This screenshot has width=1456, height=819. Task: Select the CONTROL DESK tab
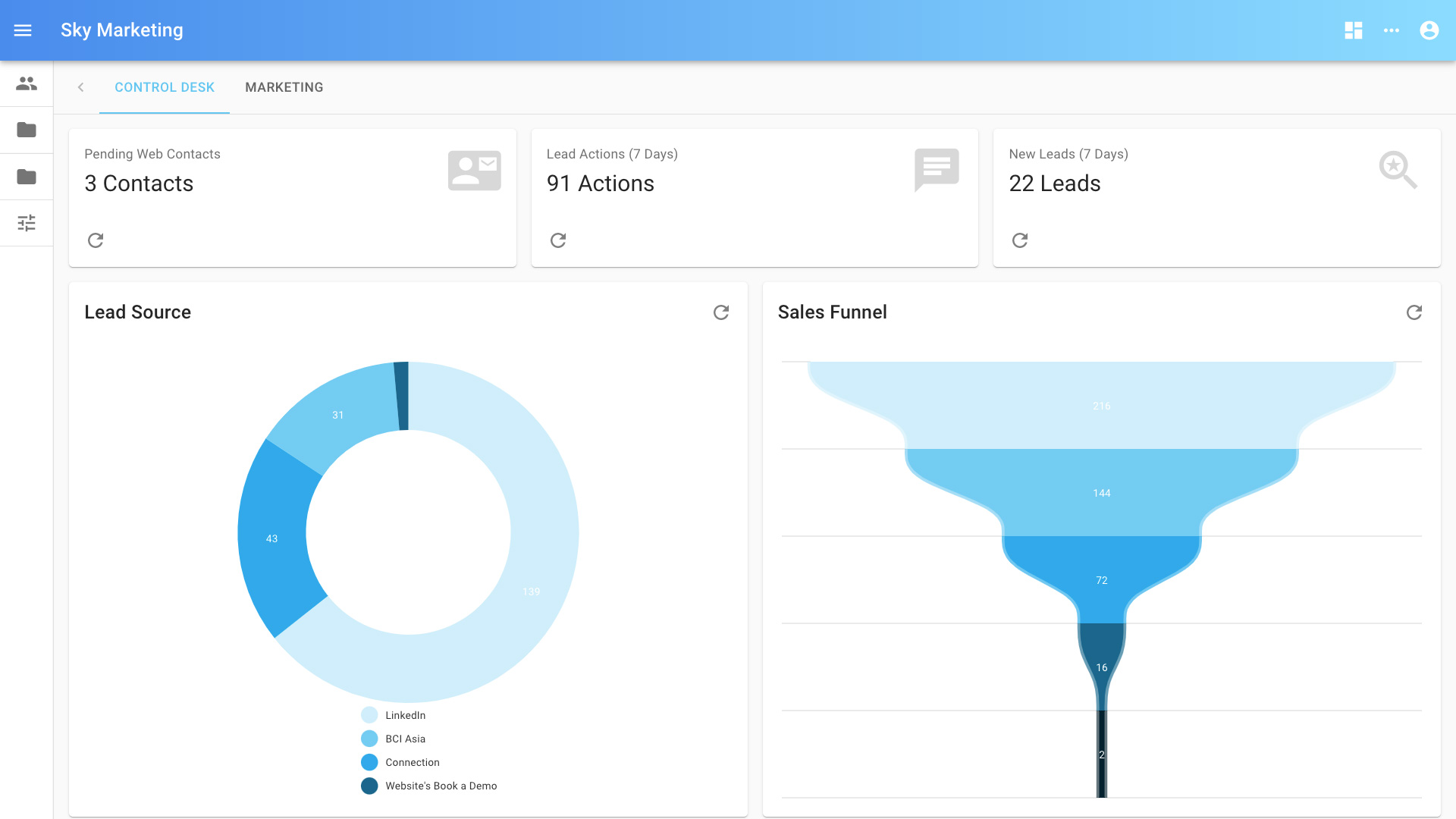tap(165, 87)
